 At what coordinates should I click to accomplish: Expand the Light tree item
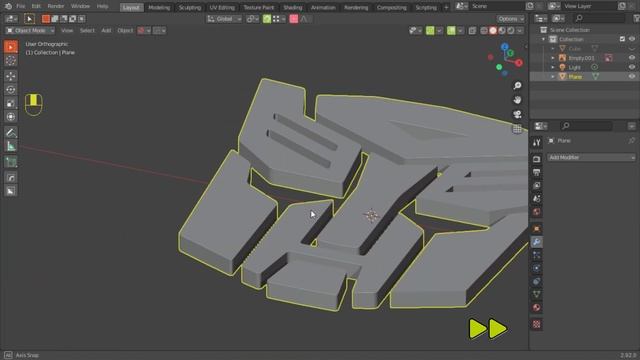tap(553, 67)
